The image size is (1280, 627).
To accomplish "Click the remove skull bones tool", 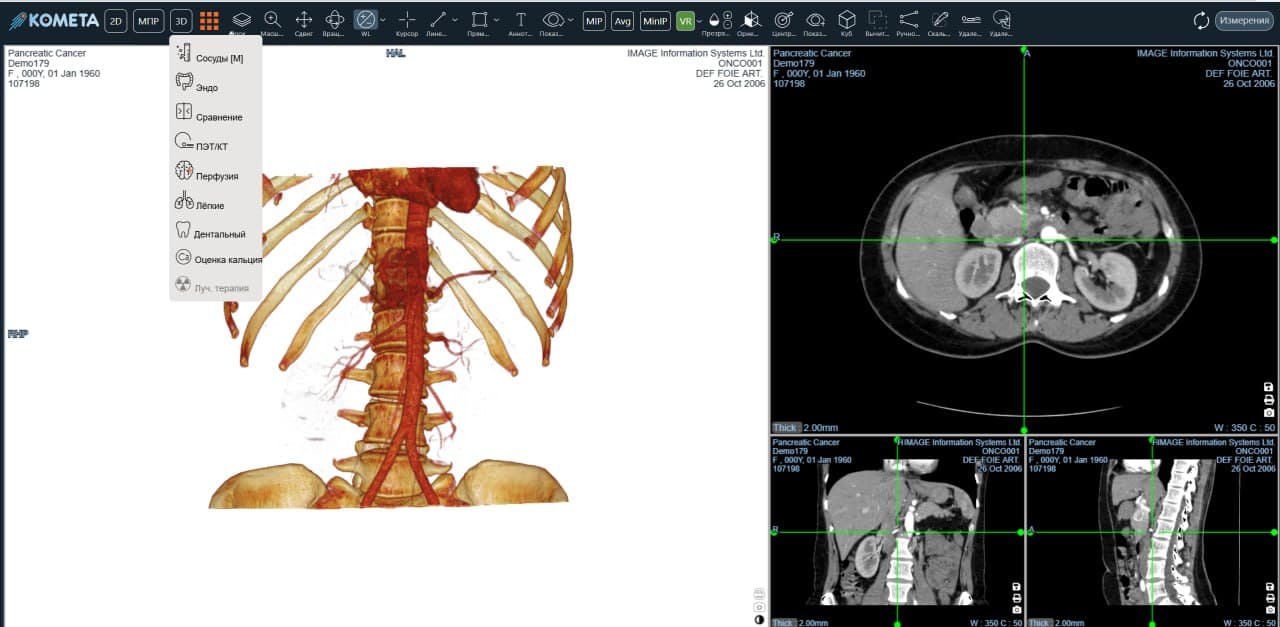I will point(1001,20).
